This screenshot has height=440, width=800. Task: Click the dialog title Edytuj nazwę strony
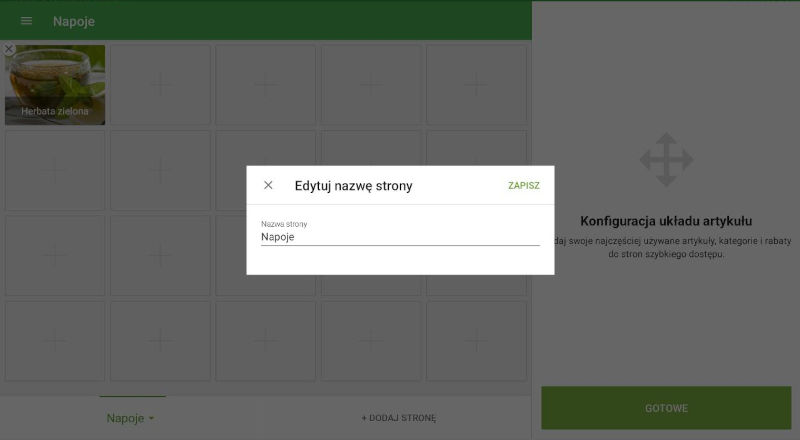354,186
